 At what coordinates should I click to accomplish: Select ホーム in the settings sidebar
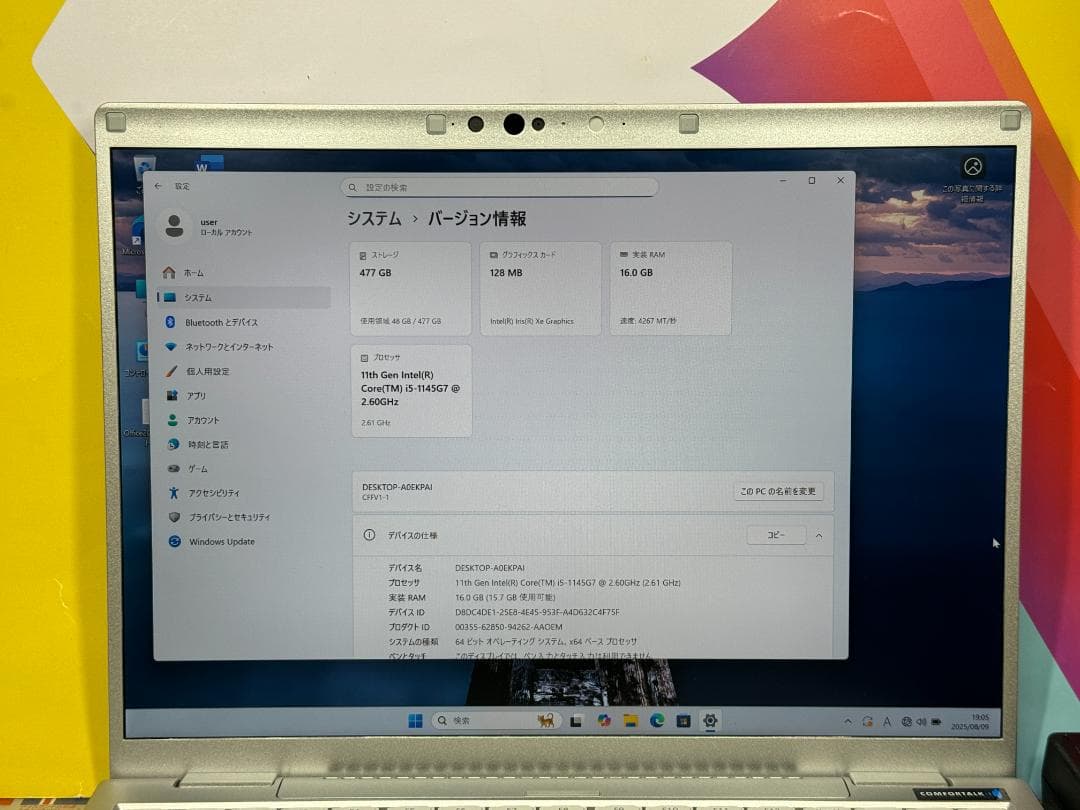click(196, 272)
